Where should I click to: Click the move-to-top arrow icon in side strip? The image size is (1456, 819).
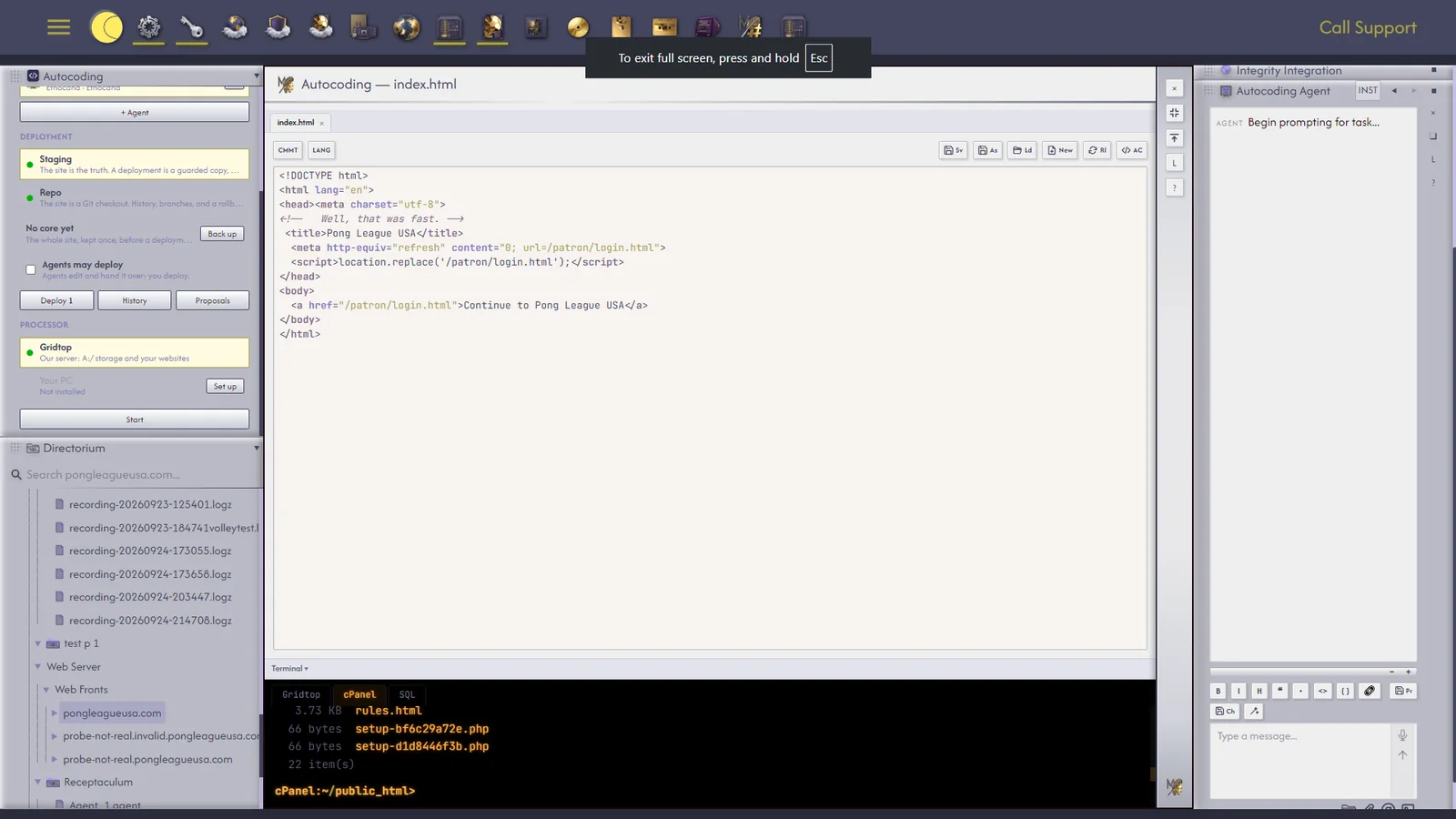(1174, 138)
